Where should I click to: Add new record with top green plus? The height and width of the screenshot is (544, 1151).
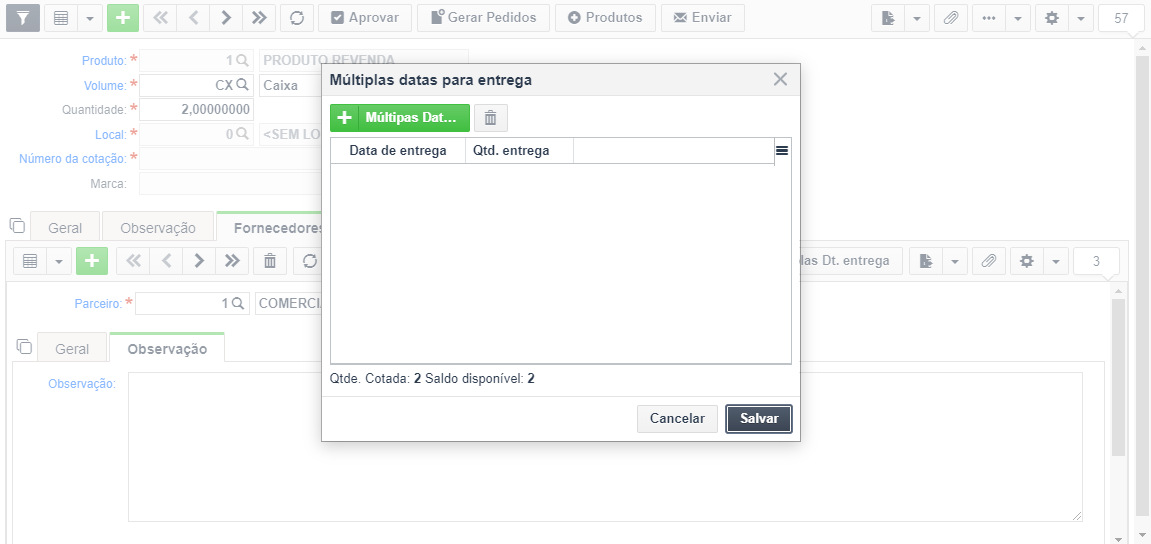pyautogui.click(x=123, y=18)
